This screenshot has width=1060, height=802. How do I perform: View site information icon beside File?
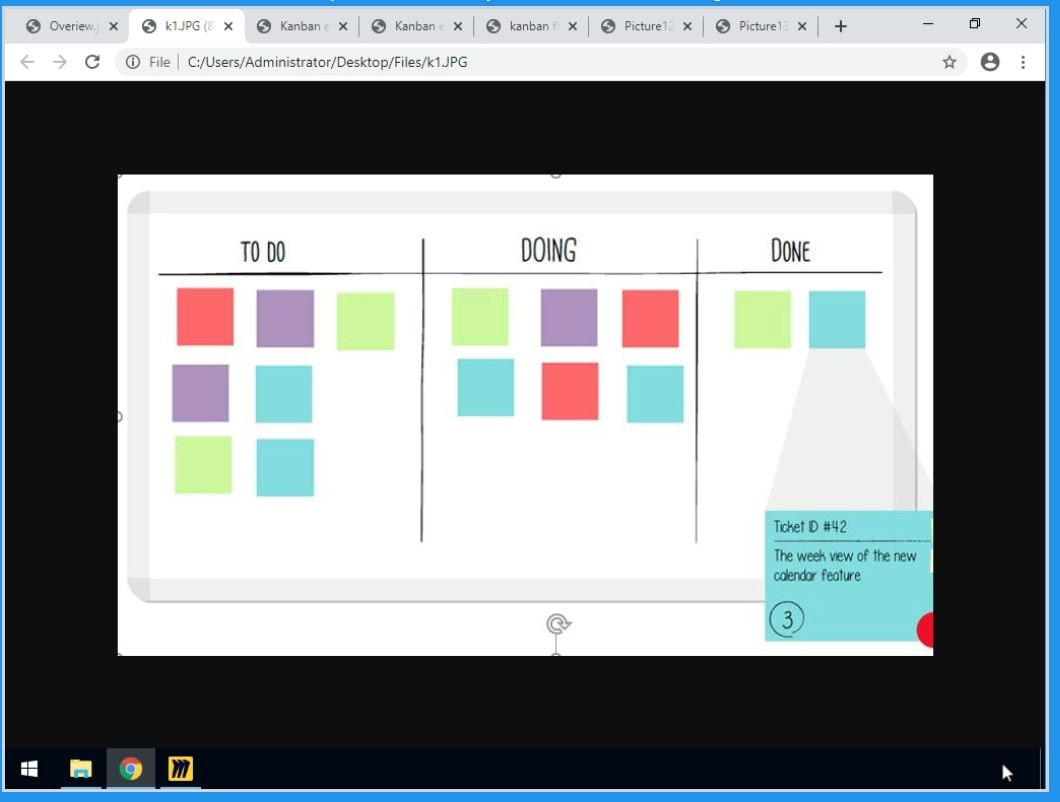click(x=133, y=62)
